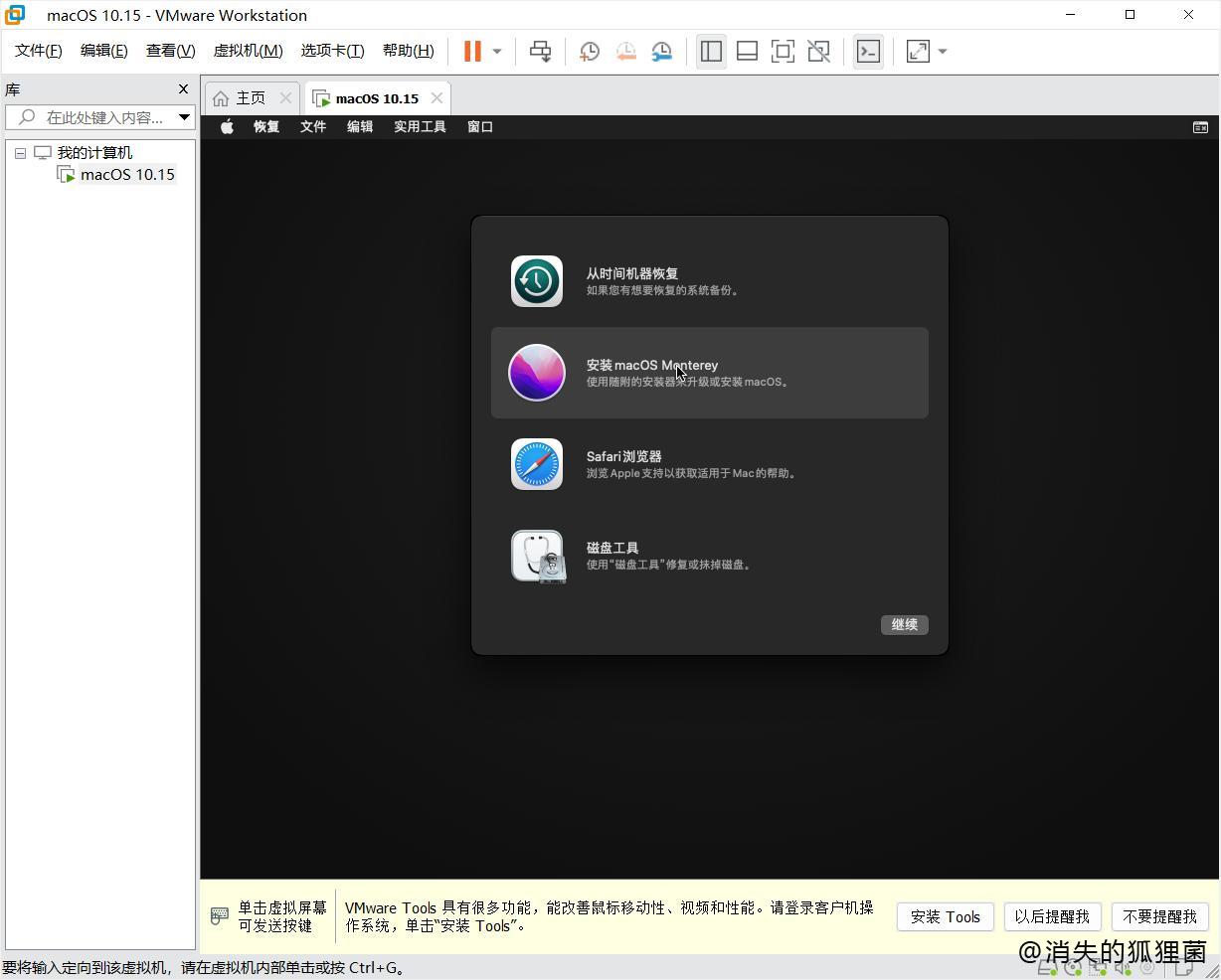Toggle the console view button
Viewport: 1221px width, 980px height.
tap(868, 51)
